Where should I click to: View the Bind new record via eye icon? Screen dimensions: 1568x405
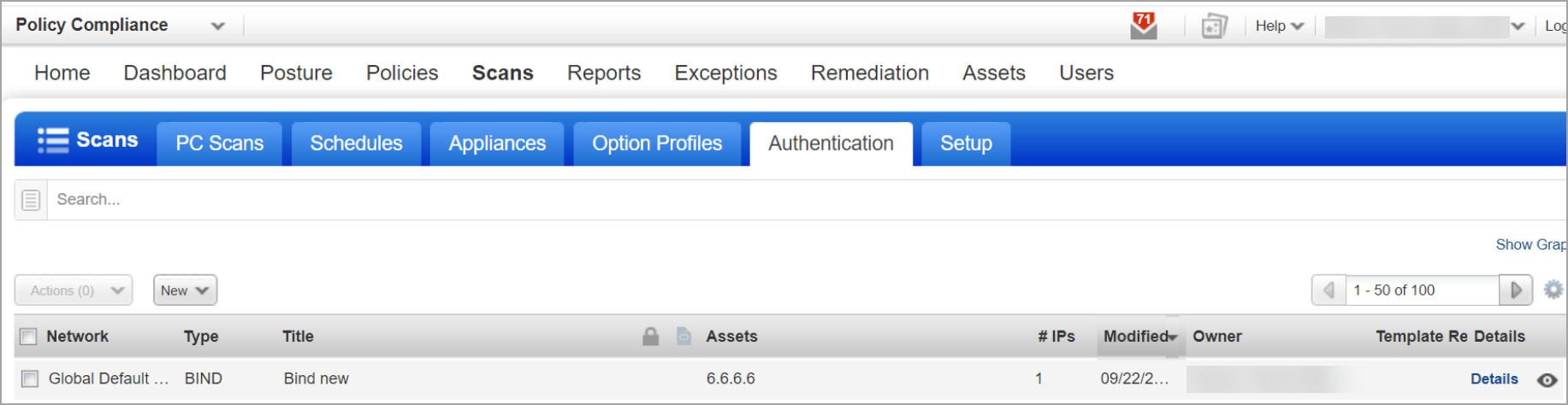point(1547,379)
